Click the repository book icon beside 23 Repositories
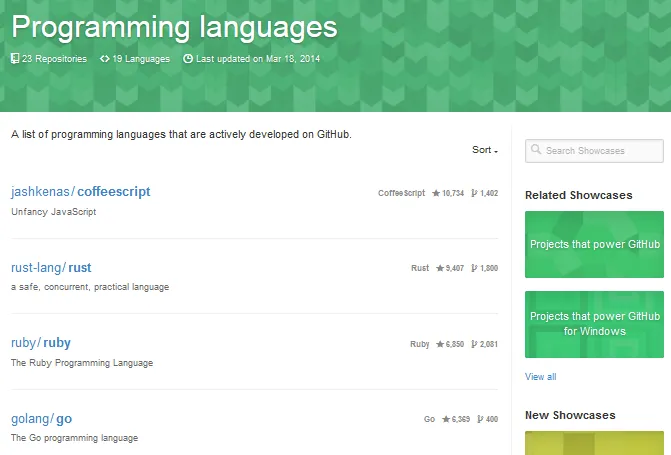 15,59
